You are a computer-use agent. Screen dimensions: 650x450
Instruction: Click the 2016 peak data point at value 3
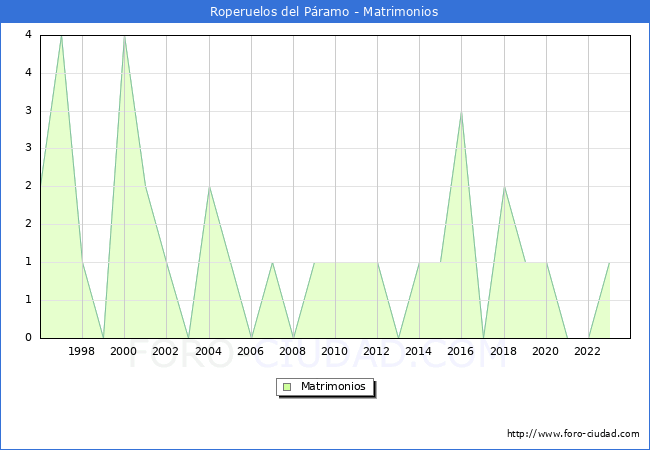pyautogui.click(x=461, y=111)
